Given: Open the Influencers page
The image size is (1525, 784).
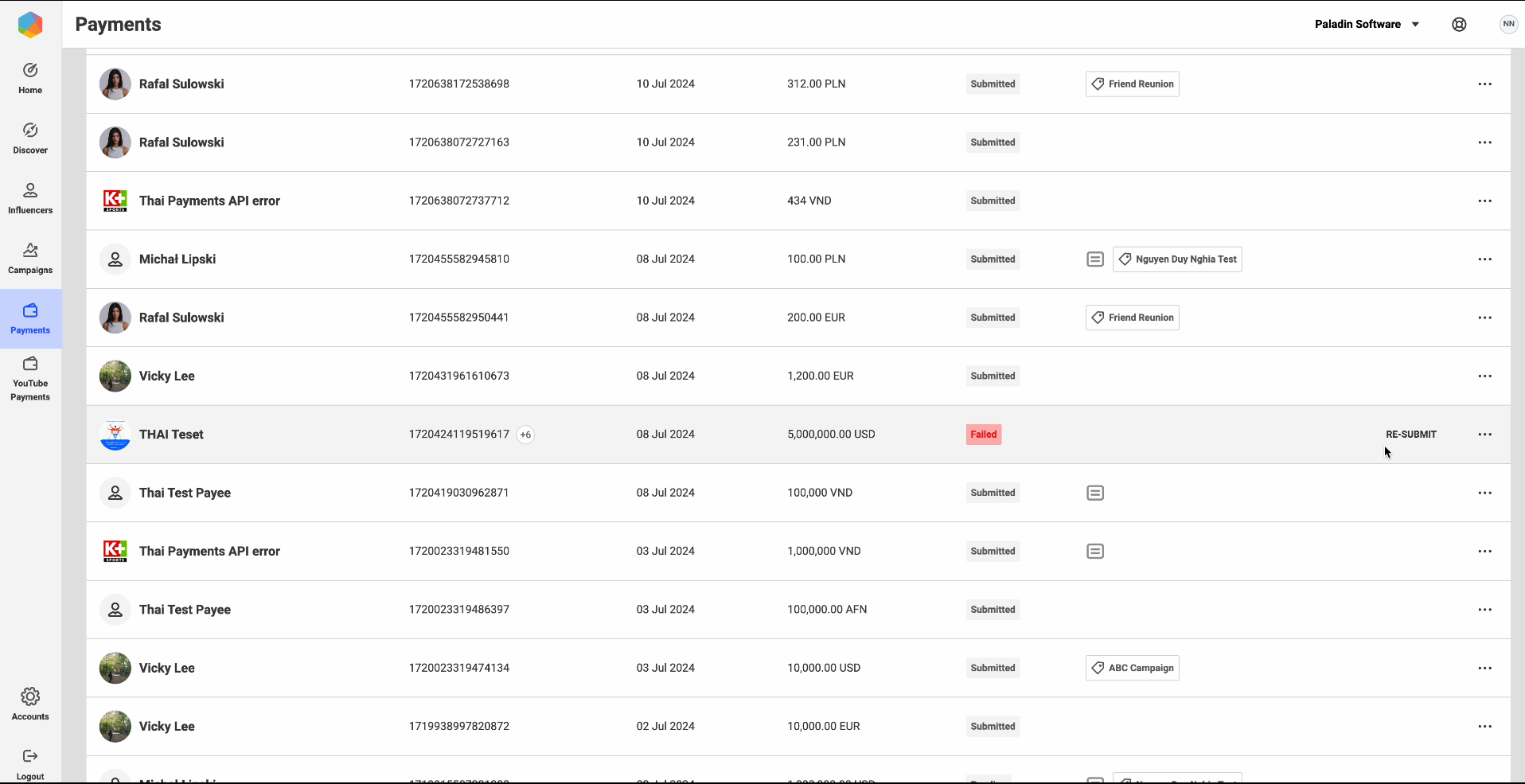Looking at the screenshot, I should (x=30, y=198).
